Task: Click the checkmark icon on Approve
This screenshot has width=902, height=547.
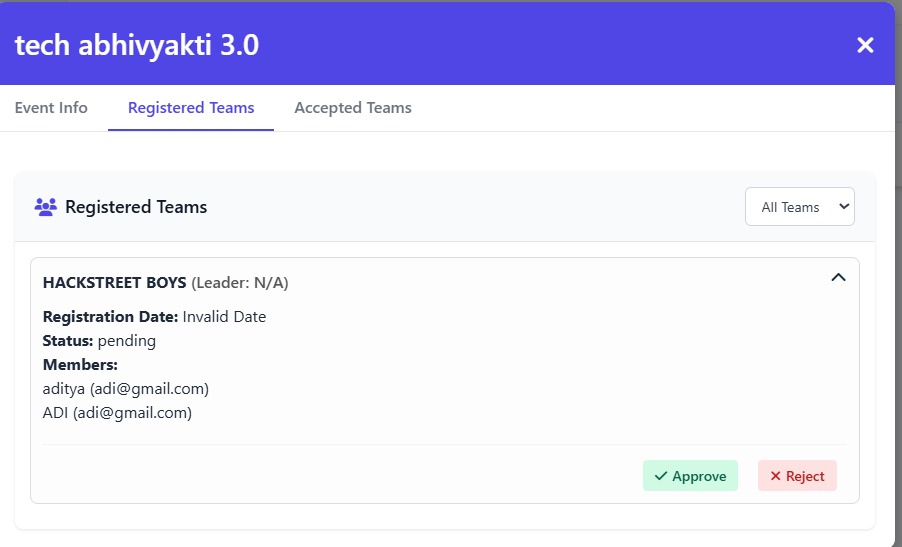Action: click(660, 476)
